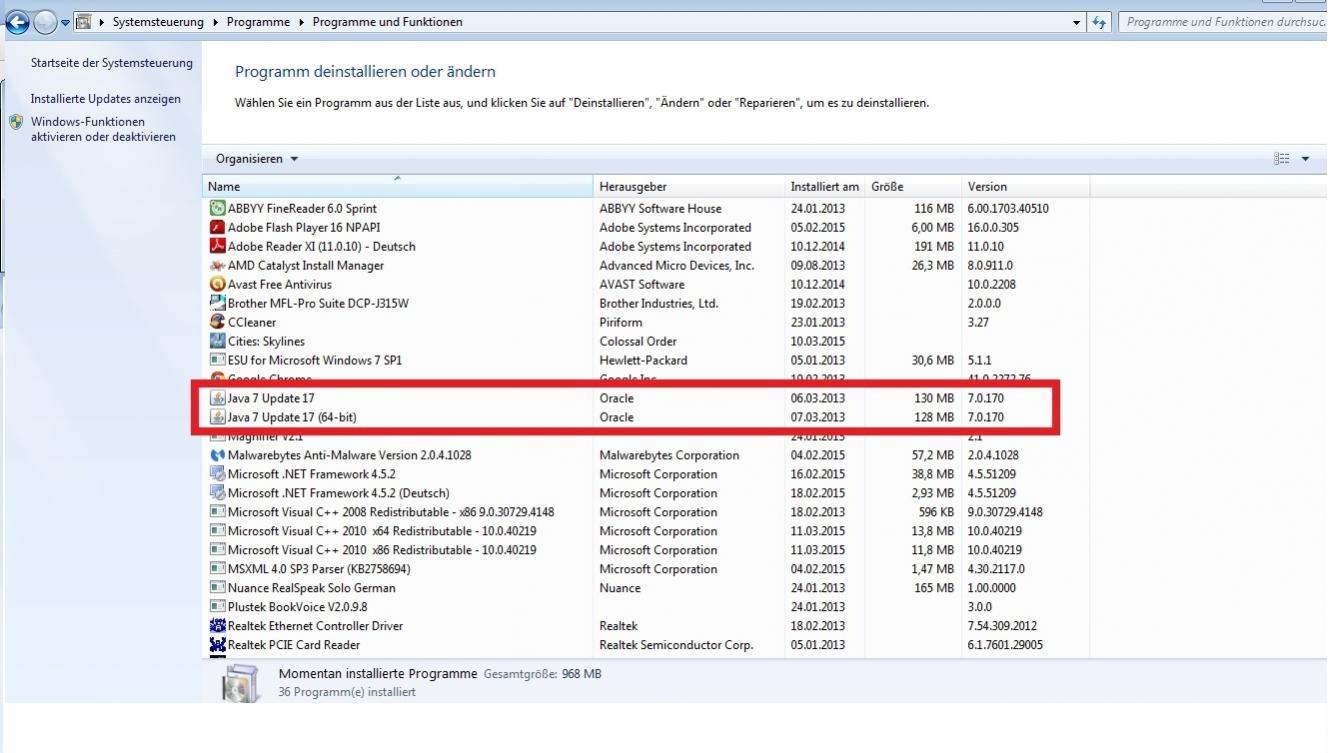Change list view with the view icon
This screenshot has width=1335, height=753.
[1282, 159]
